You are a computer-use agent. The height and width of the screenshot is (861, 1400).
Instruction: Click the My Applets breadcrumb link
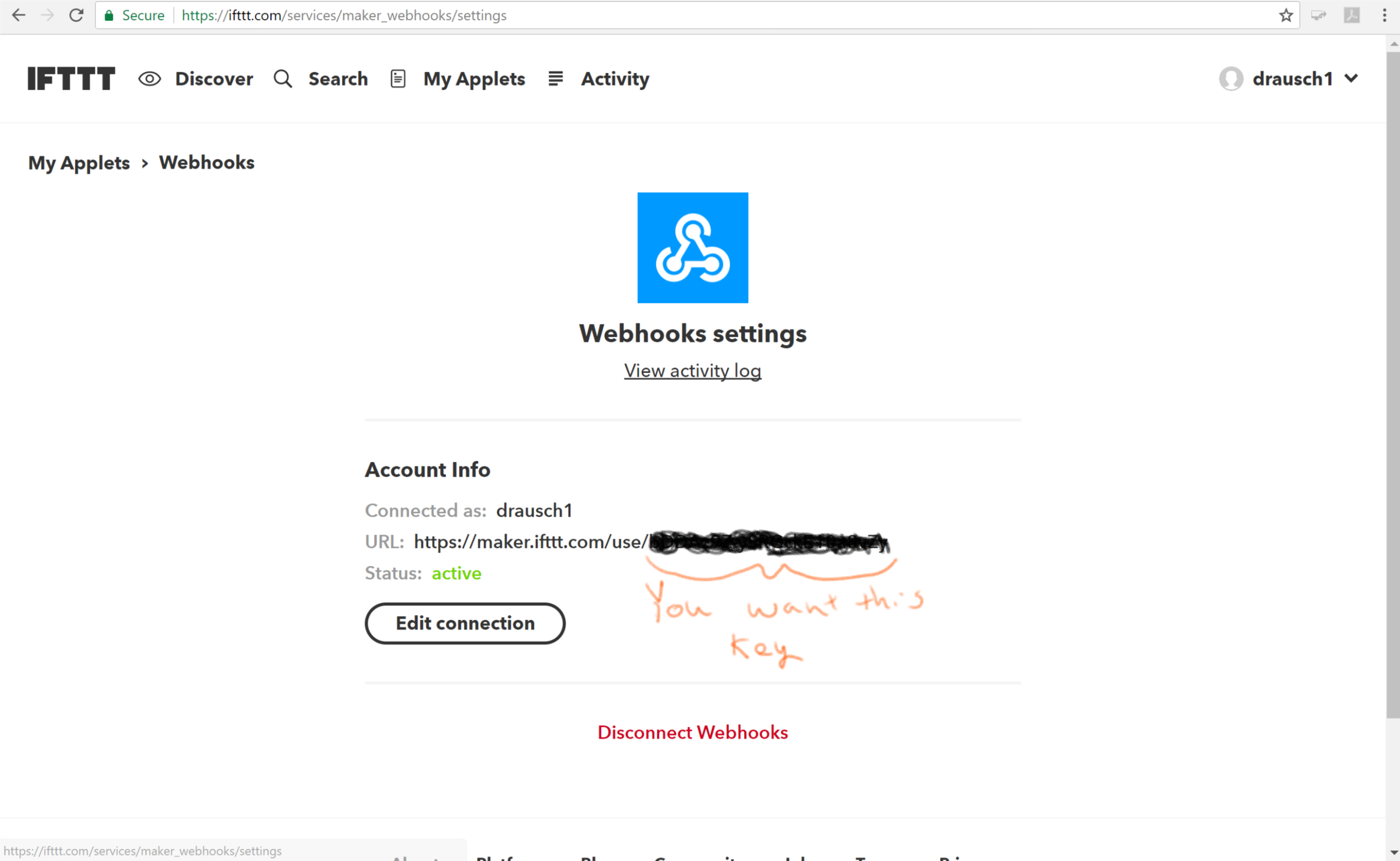(79, 163)
